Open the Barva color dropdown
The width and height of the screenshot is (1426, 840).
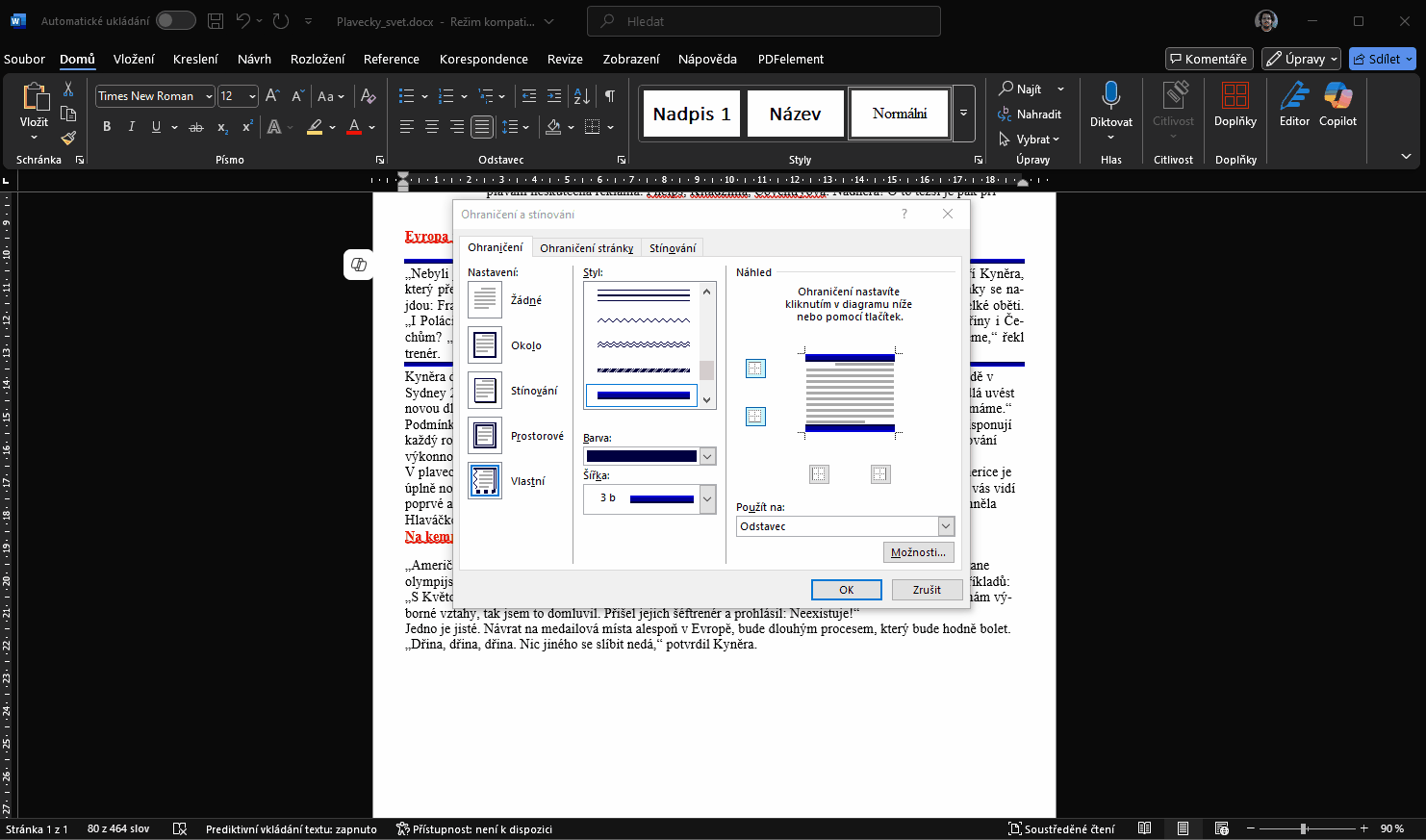pos(707,457)
